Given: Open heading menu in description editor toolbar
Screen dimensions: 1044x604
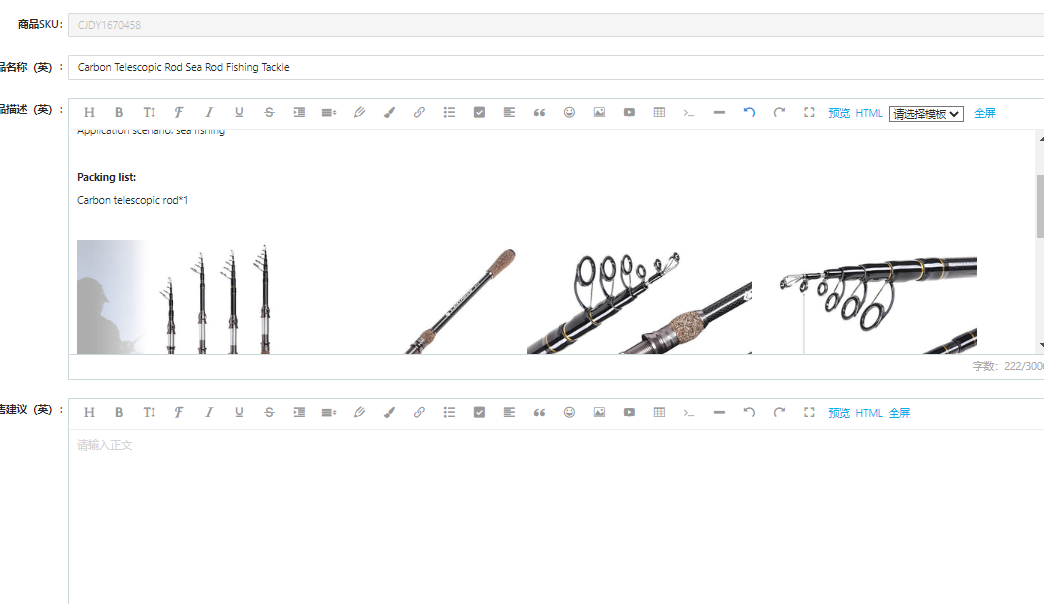Looking at the screenshot, I should point(89,113).
